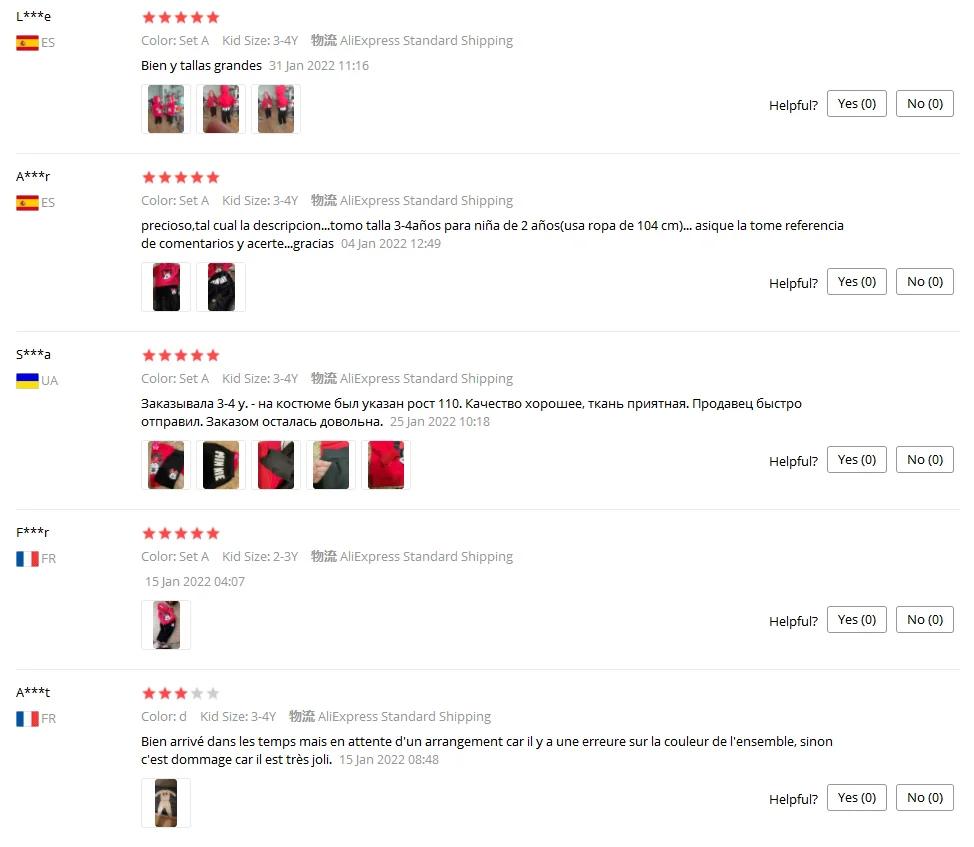Vote No on A***r's review
The image size is (974, 847).
tap(924, 282)
